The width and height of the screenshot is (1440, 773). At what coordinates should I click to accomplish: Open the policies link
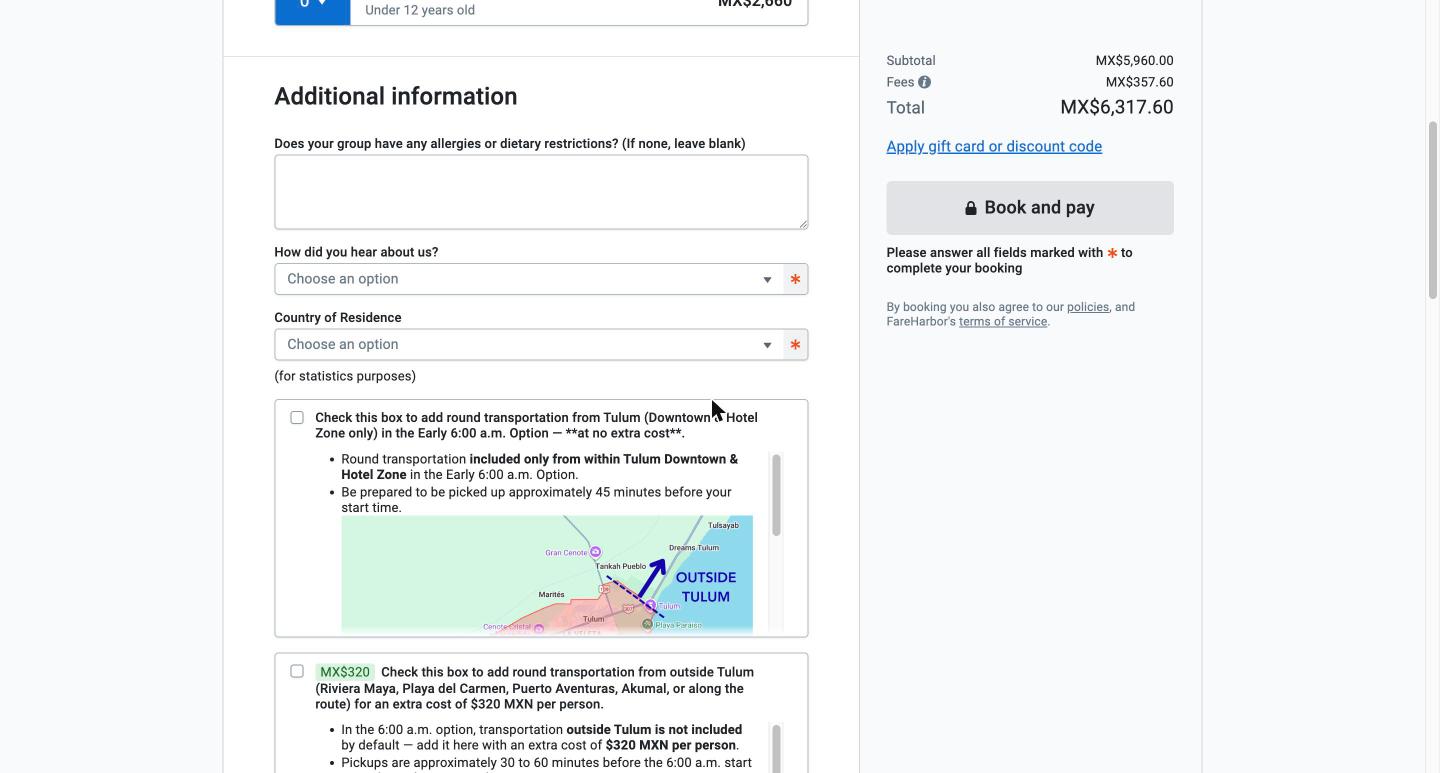(x=1088, y=307)
